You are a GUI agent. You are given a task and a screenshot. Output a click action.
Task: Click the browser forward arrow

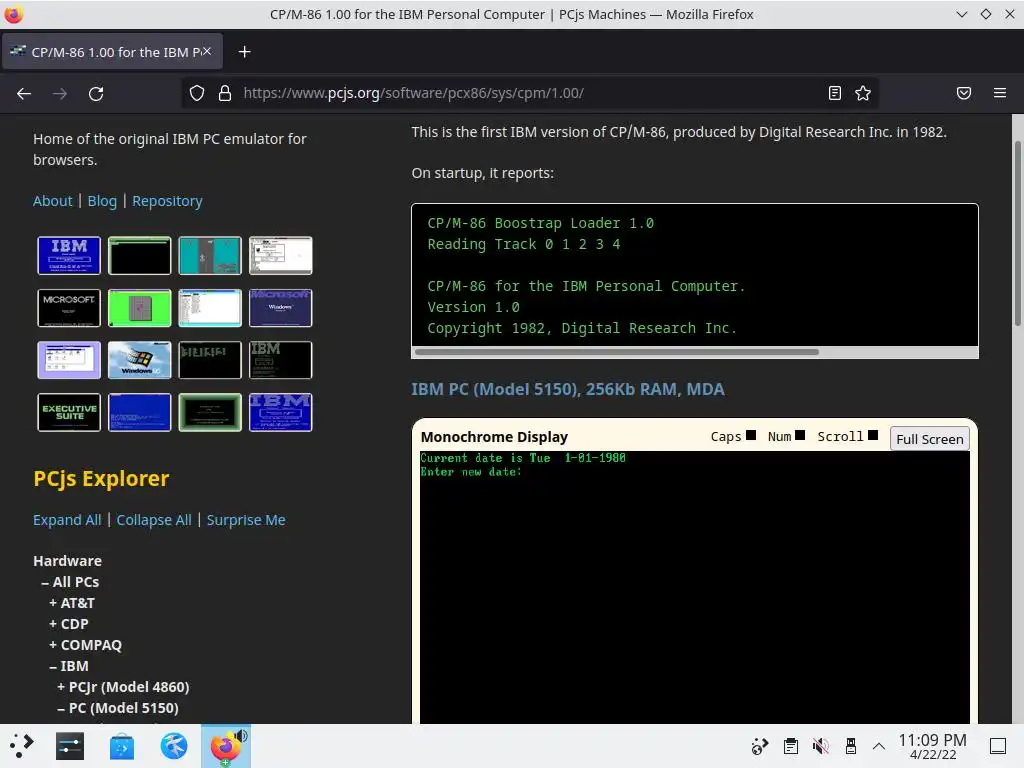tap(60, 93)
